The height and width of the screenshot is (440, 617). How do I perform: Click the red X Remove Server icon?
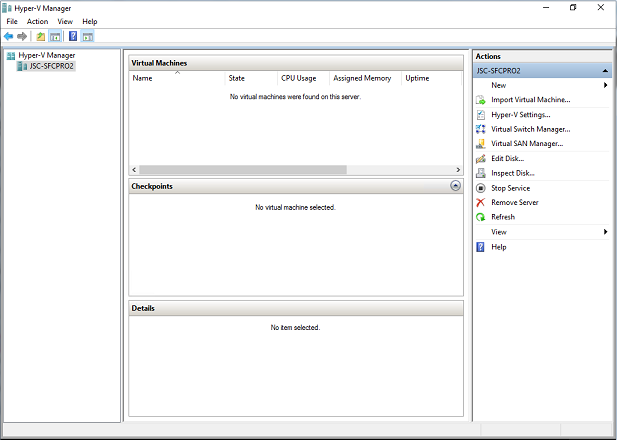click(x=480, y=202)
